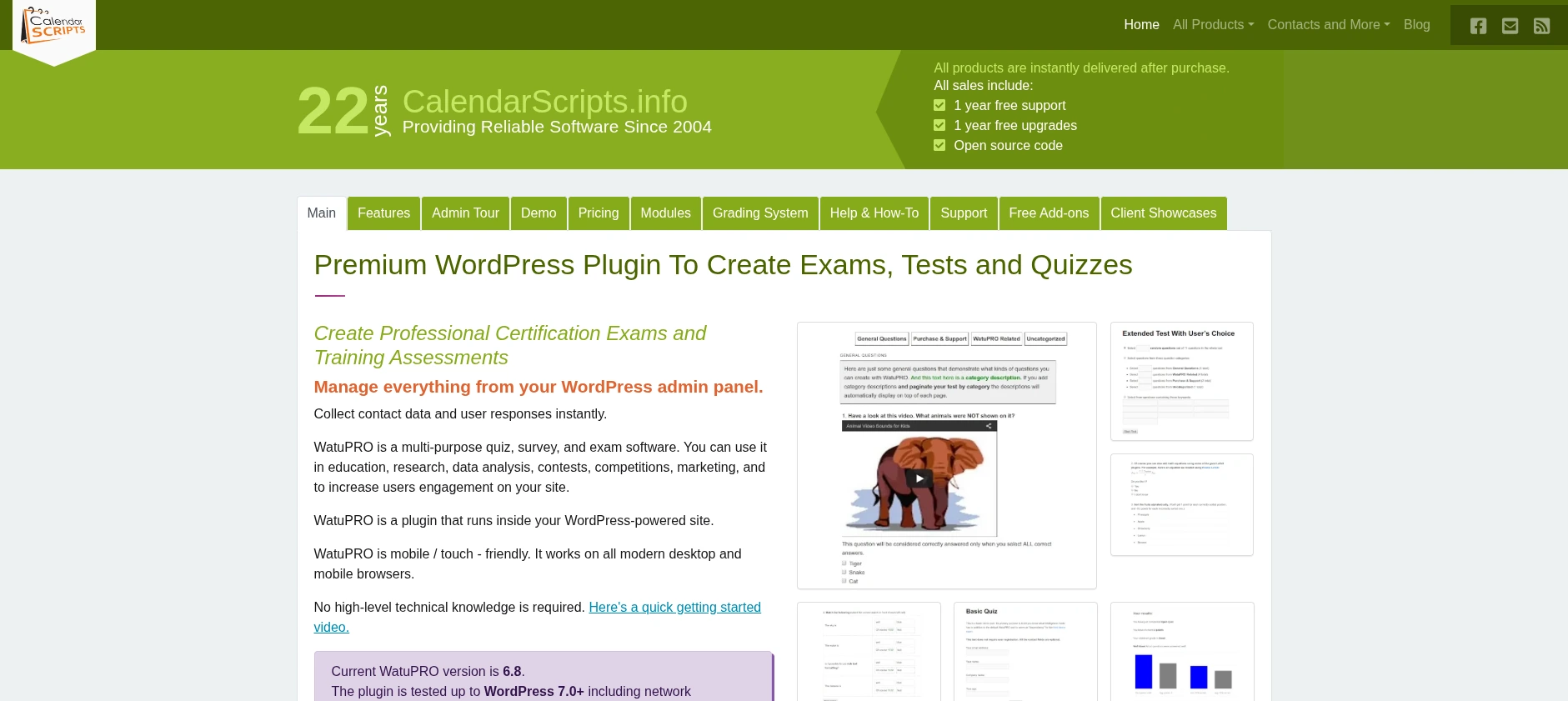Open the bar chart results thumbnail
Viewport: 1568px width, 701px height.
click(1182, 651)
